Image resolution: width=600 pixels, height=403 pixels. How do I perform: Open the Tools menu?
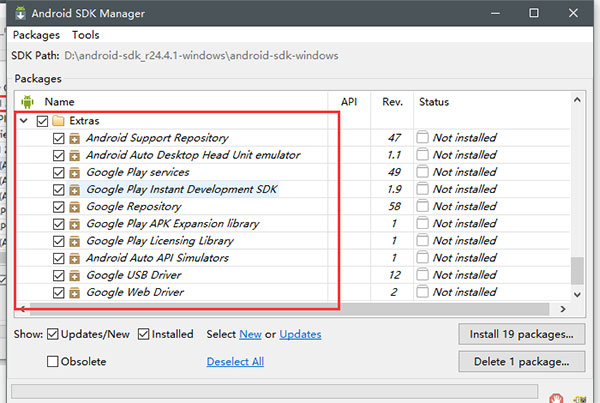86,35
